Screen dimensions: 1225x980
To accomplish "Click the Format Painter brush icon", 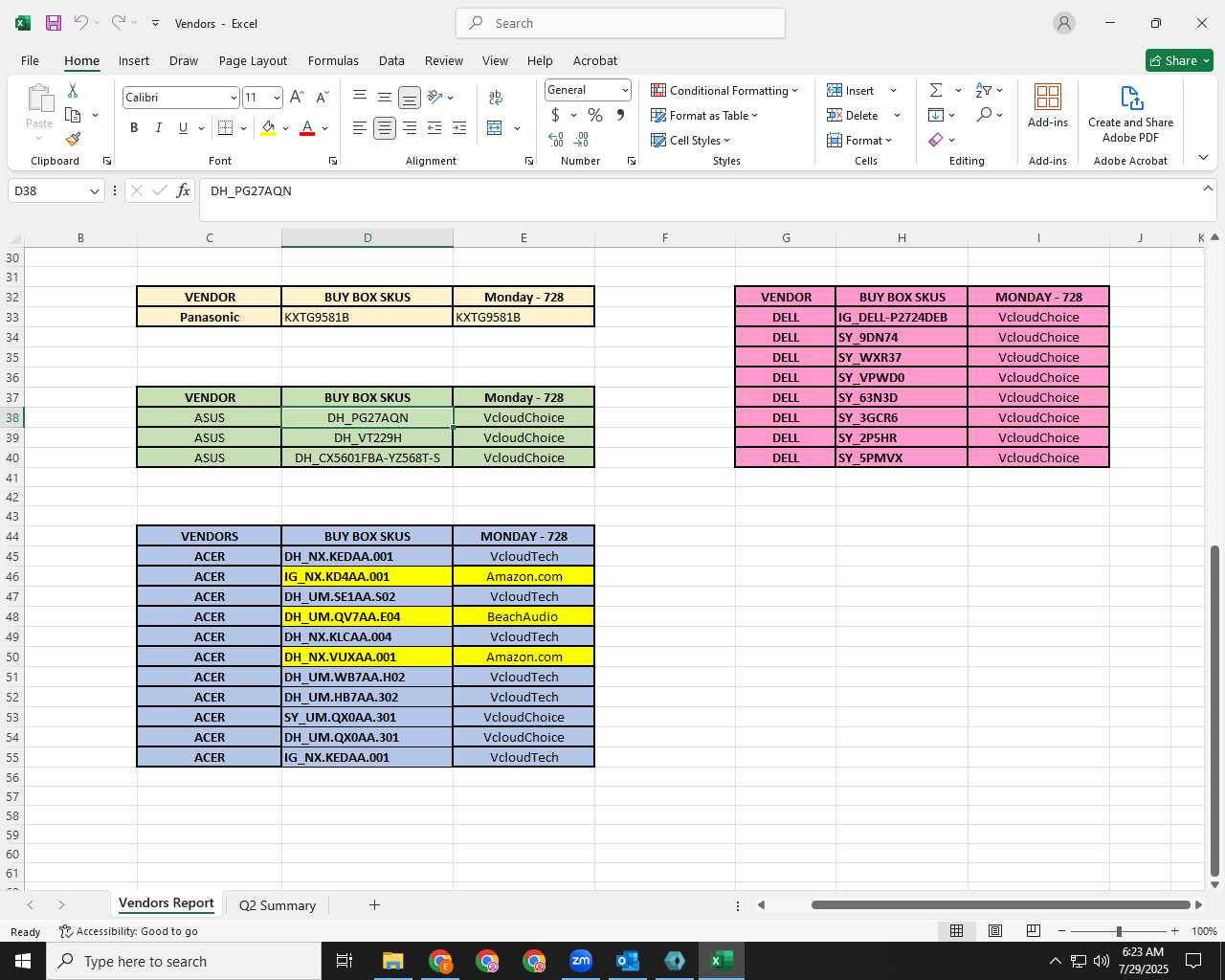I will (73, 139).
